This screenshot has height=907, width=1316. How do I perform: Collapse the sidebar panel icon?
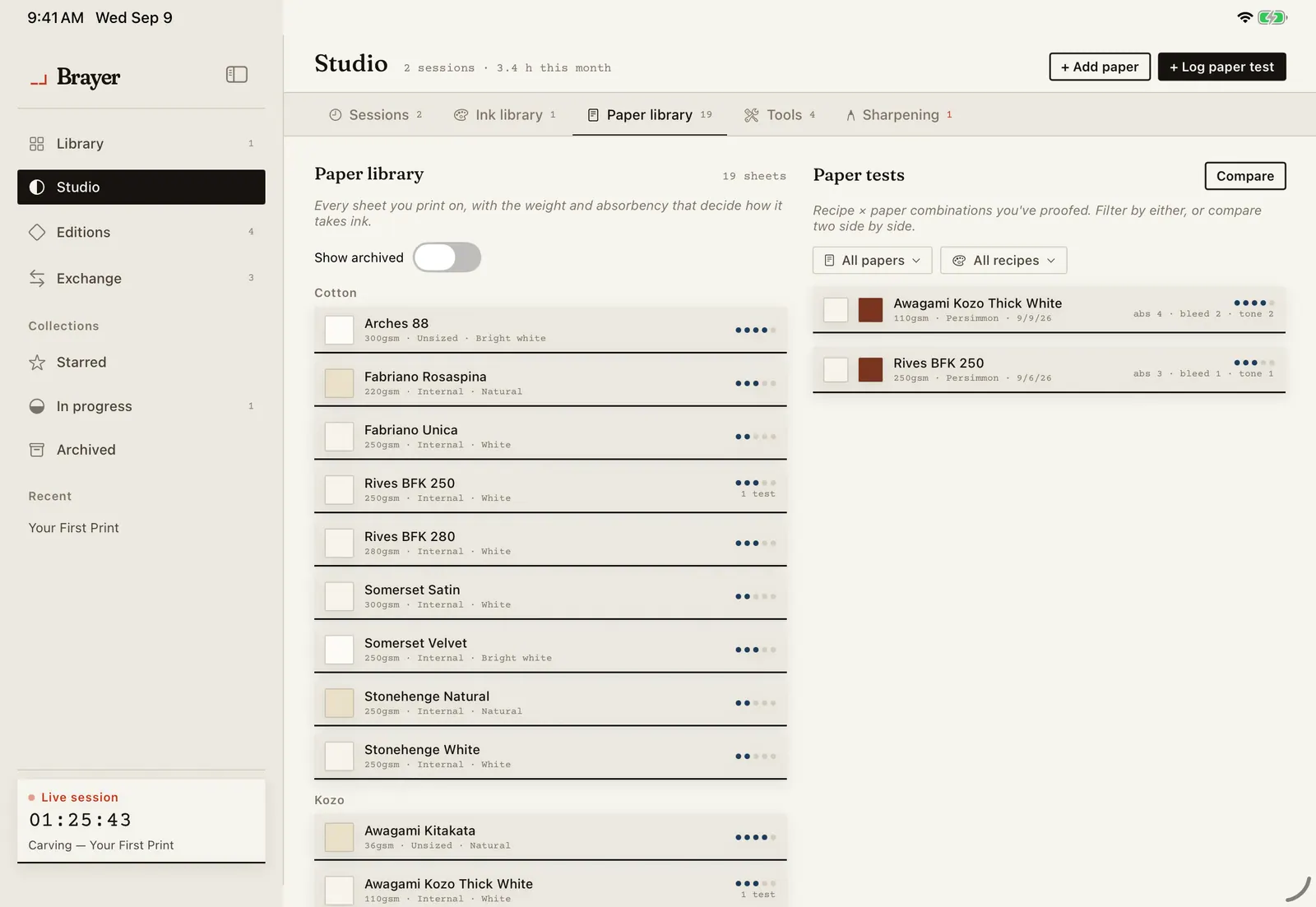(237, 75)
